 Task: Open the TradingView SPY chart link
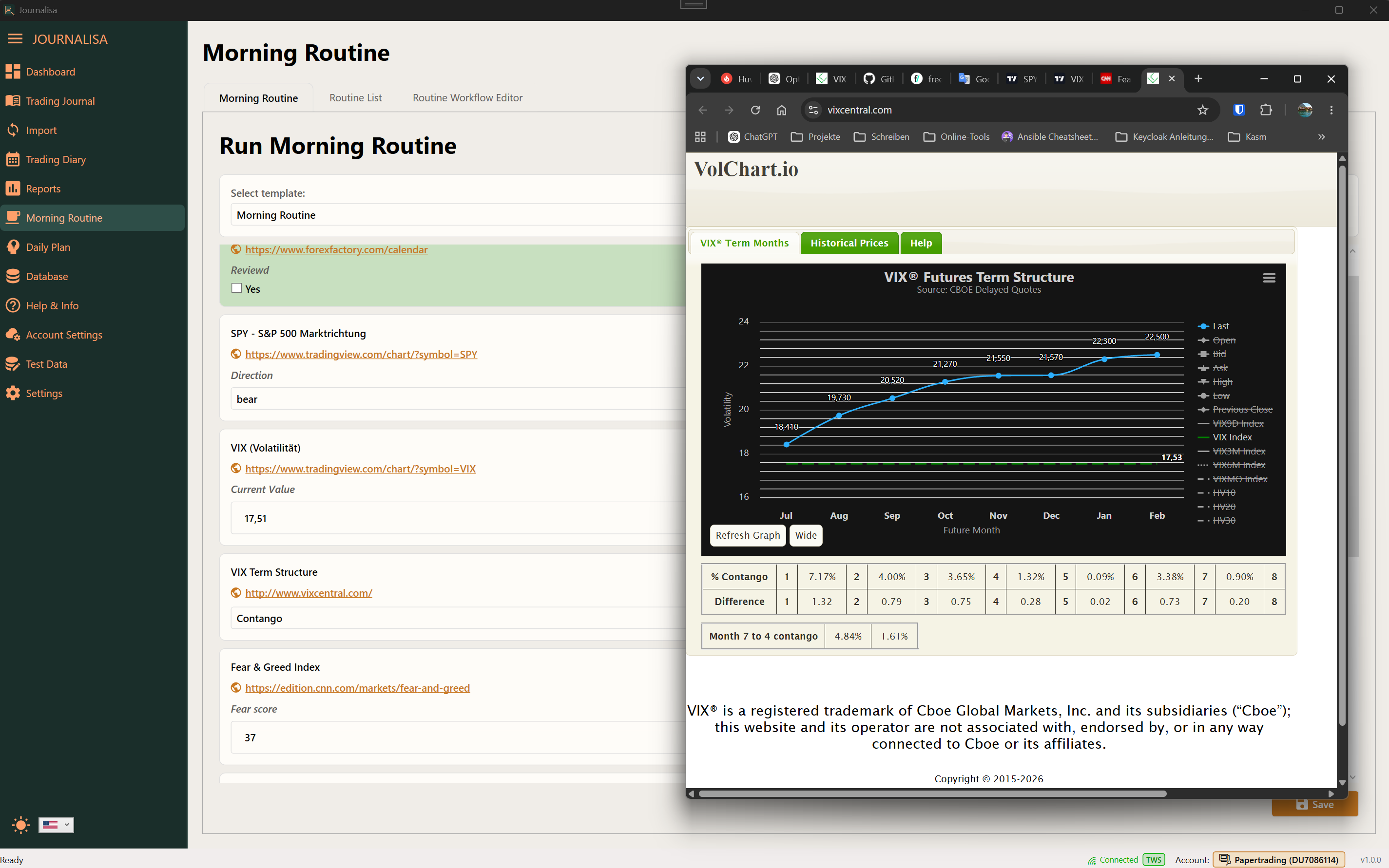point(361,354)
